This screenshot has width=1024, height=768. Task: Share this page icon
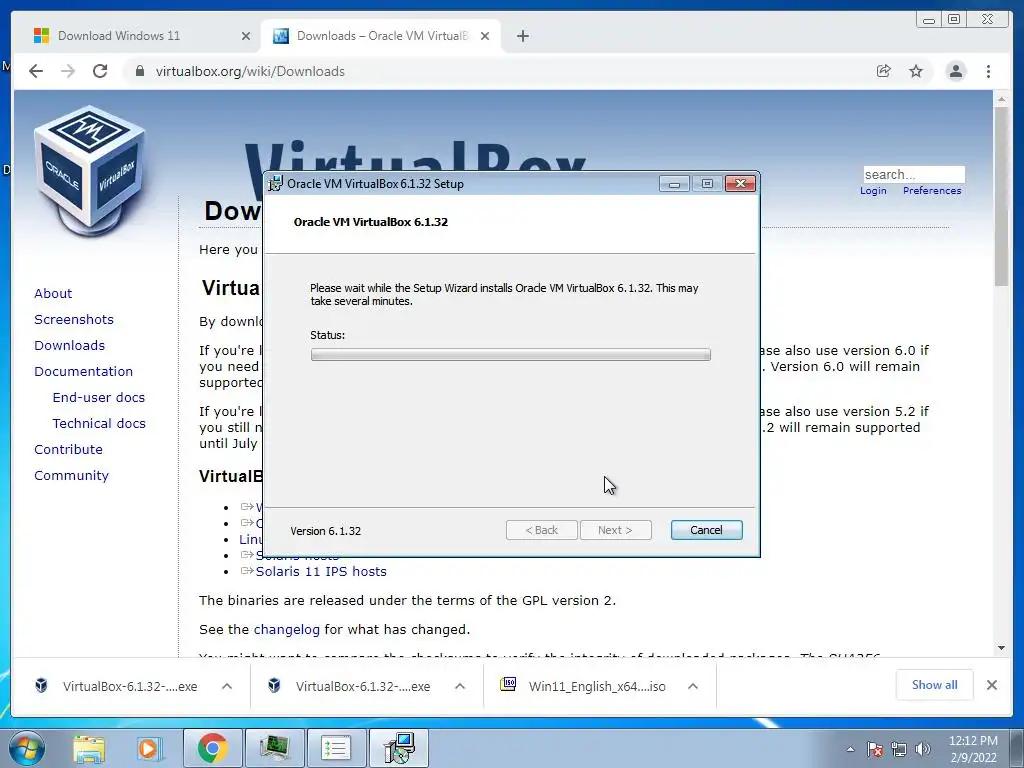click(884, 71)
